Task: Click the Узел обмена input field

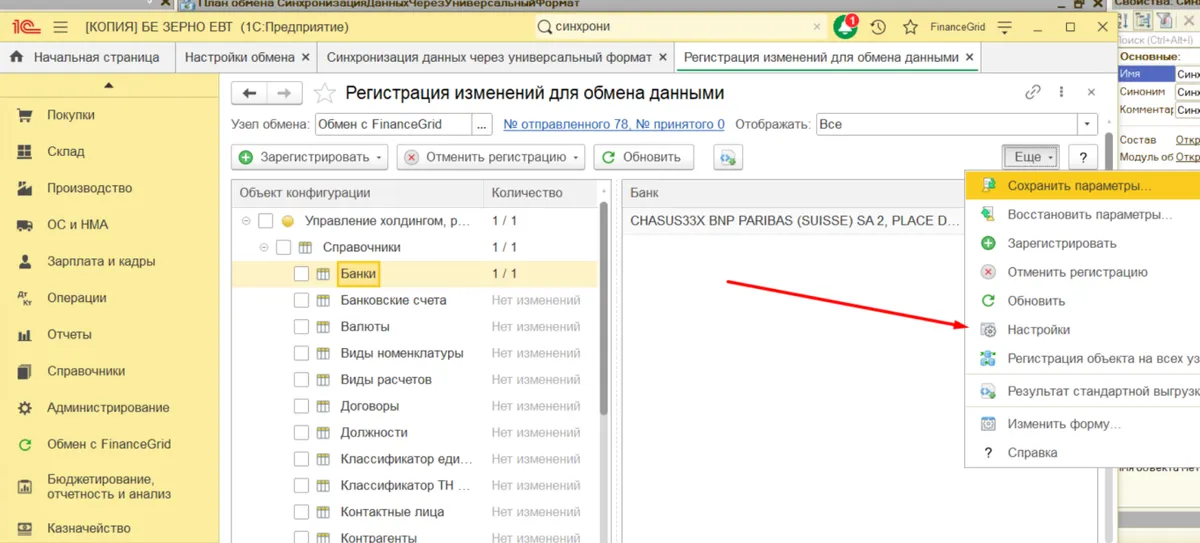Action: pyautogui.click(x=393, y=124)
